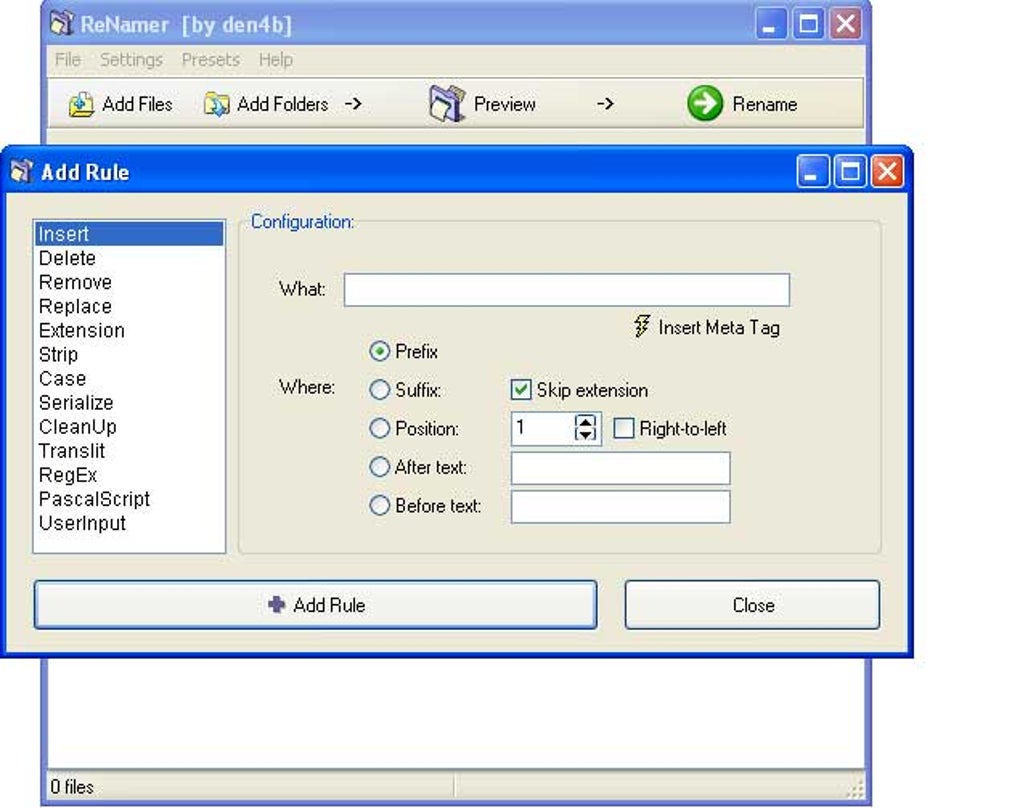1020x808 pixels.
Task: Click the Rename toolbar label
Action: coord(764,104)
